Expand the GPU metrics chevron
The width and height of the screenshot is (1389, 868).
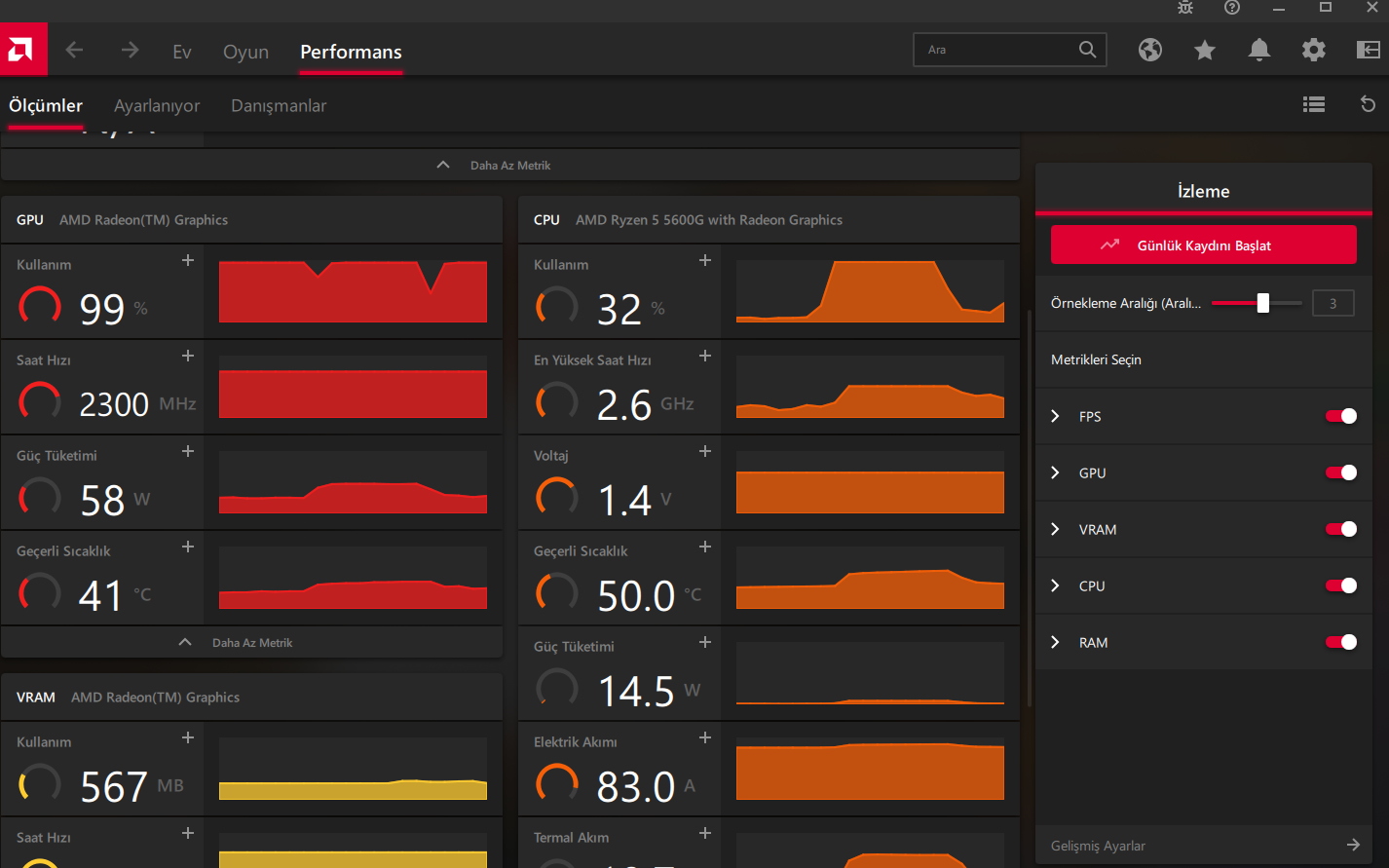point(1055,473)
